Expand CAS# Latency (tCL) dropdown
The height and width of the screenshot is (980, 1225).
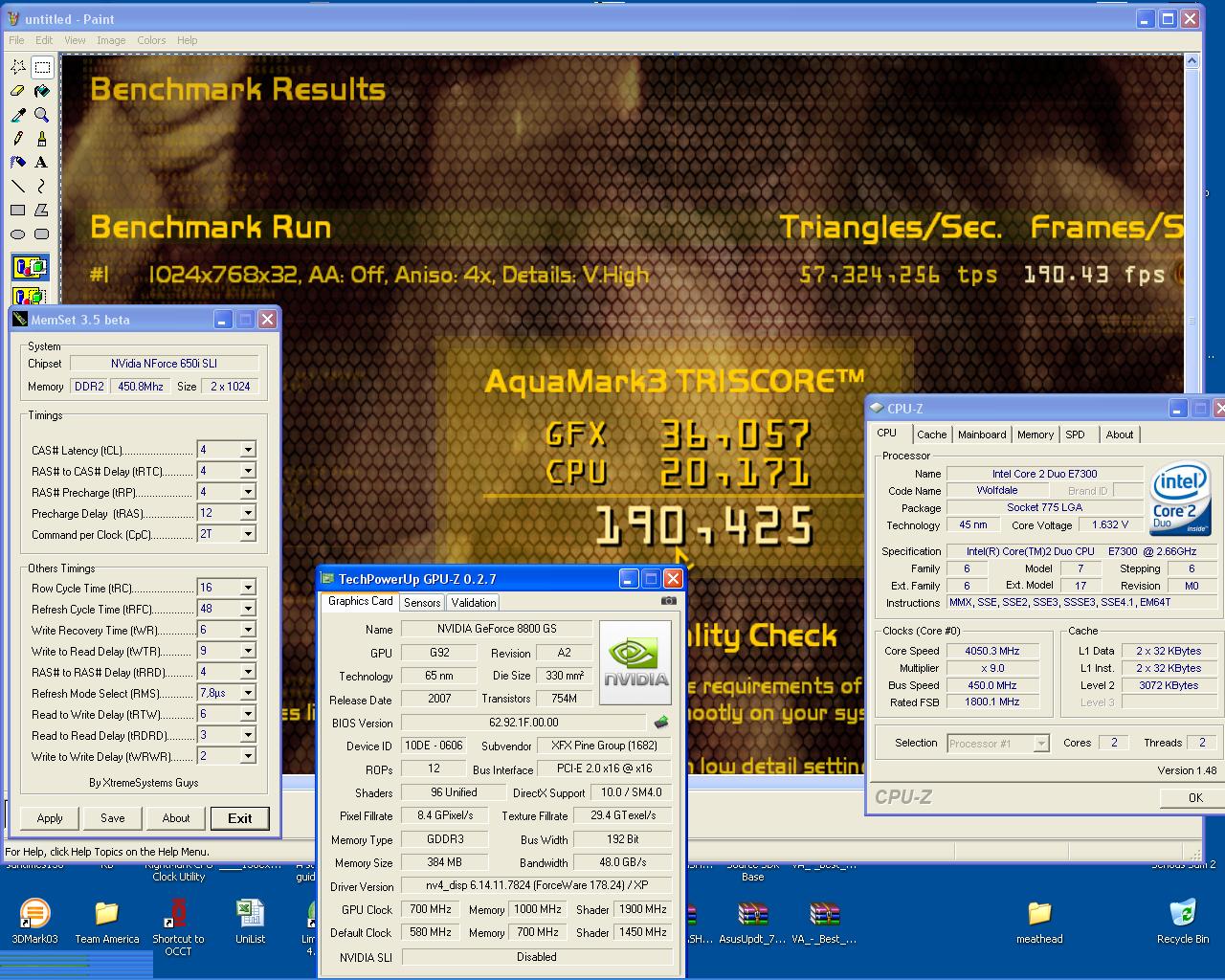pos(248,450)
